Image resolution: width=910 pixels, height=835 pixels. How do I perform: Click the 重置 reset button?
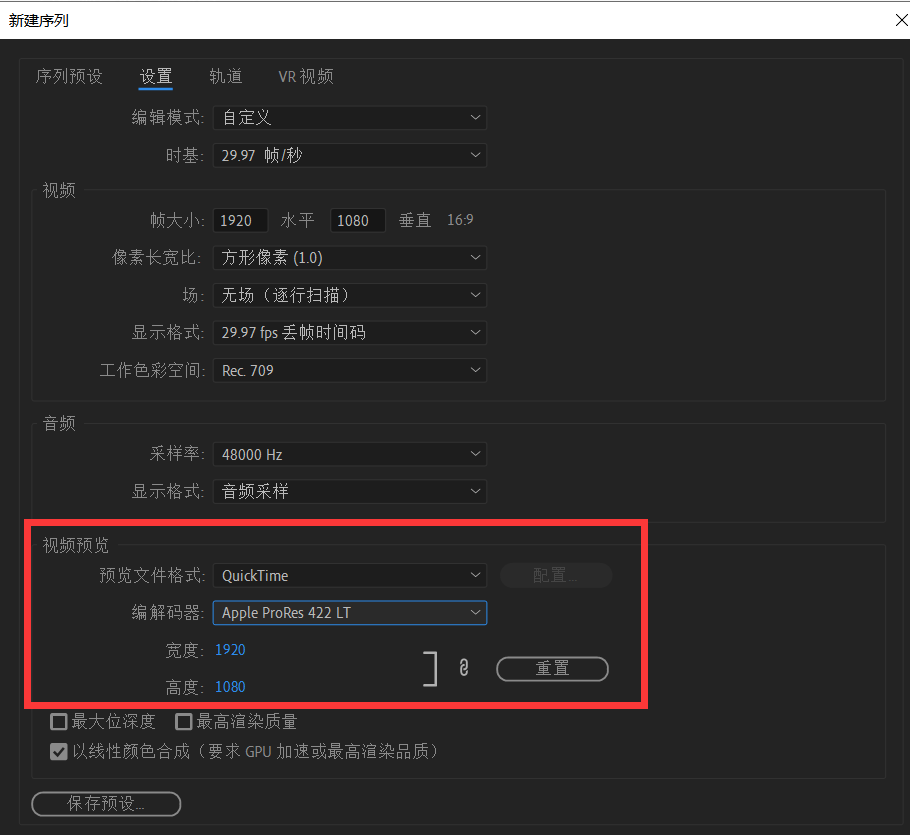pos(552,669)
